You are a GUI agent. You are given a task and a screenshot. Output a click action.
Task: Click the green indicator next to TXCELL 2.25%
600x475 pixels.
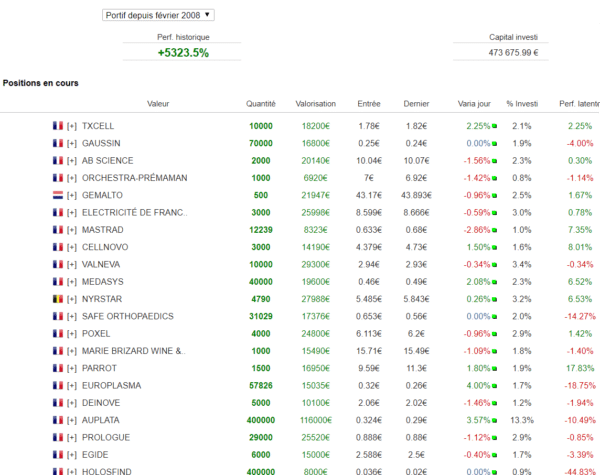pyautogui.click(x=494, y=126)
